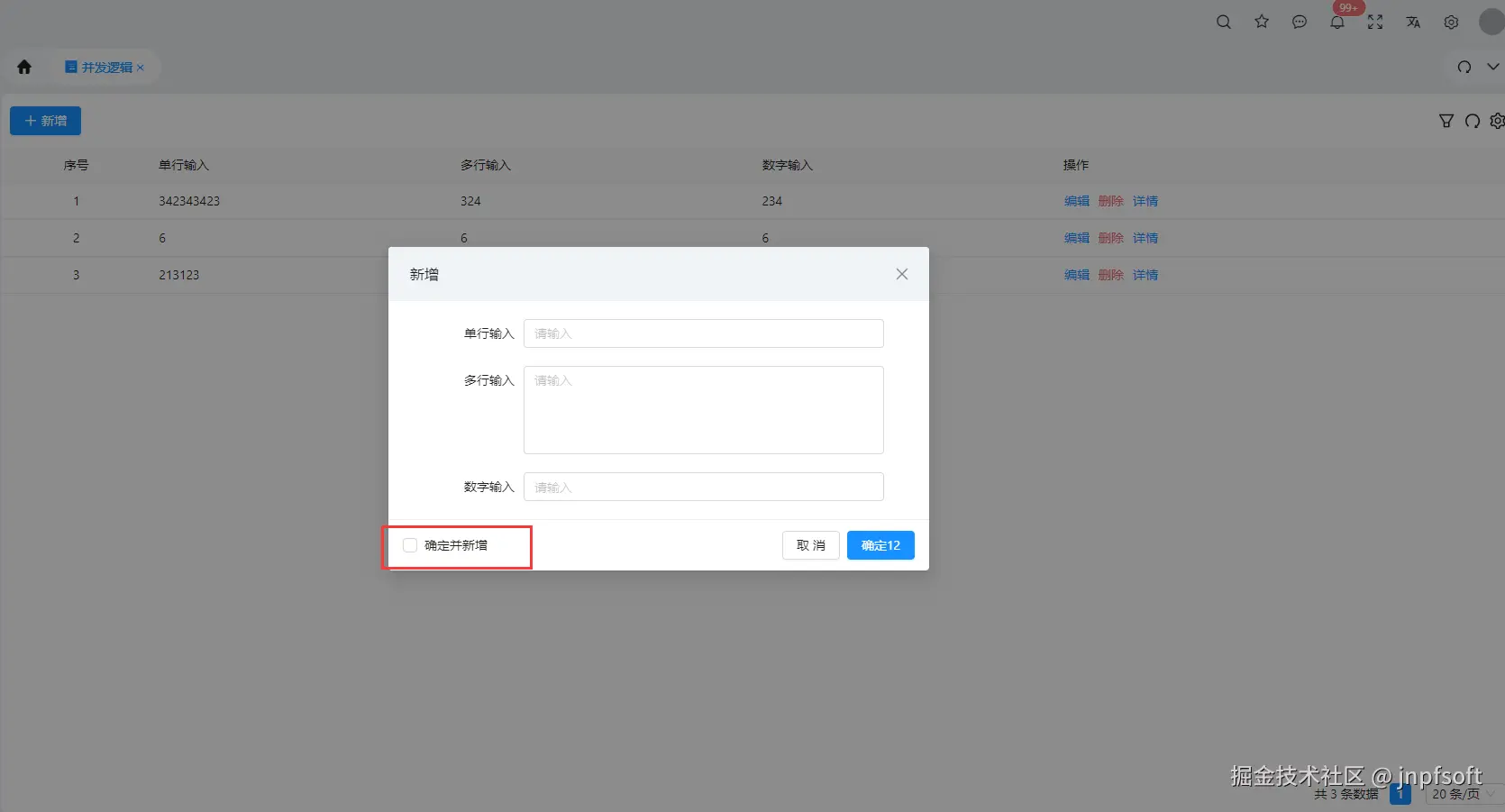1505x812 pixels.
Task: View row 2 details via 详情
Action: [1145, 238]
